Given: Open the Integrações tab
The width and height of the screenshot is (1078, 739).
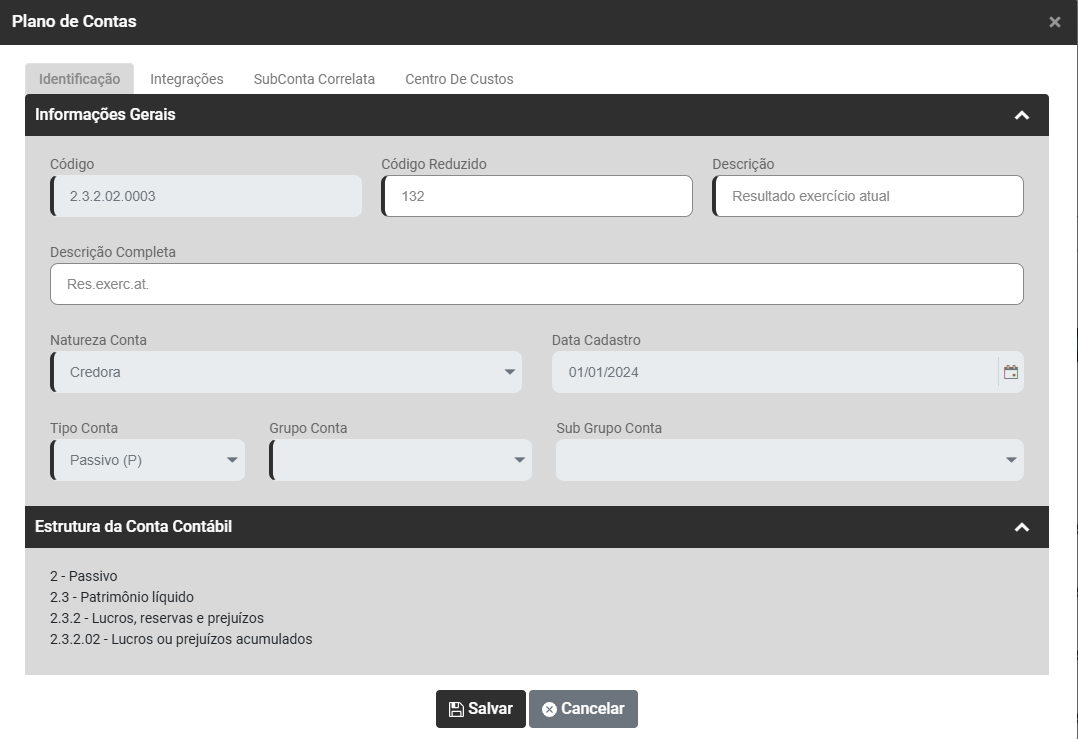Looking at the screenshot, I should tap(187, 79).
